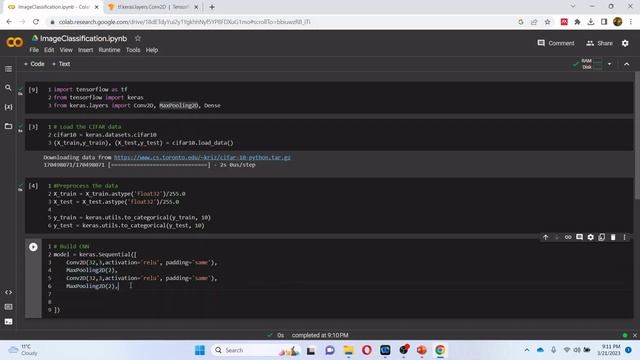
Task: Open Windows Start menu
Action: [200, 350]
